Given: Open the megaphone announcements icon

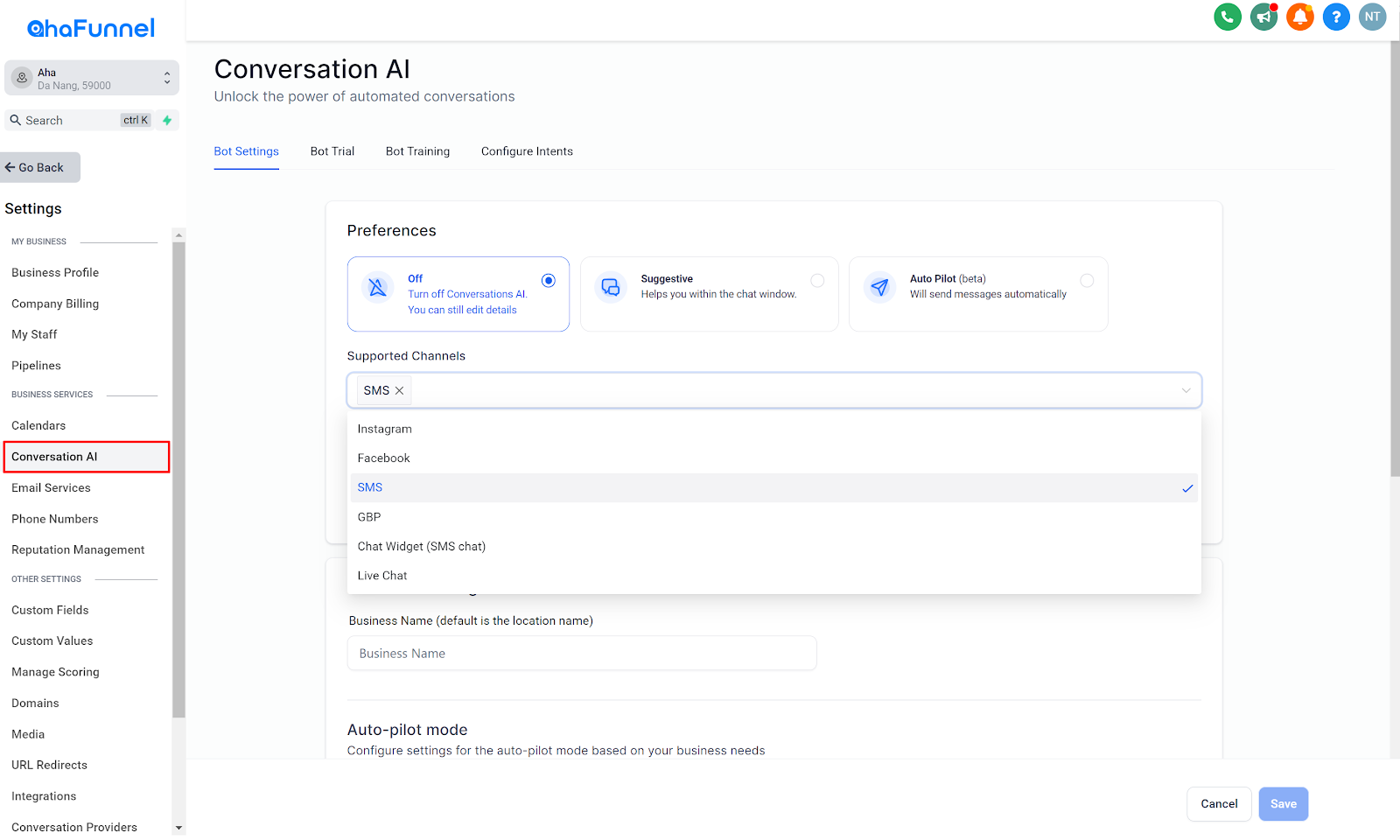Looking at the screenshot, I should (x=1263, y=17).
